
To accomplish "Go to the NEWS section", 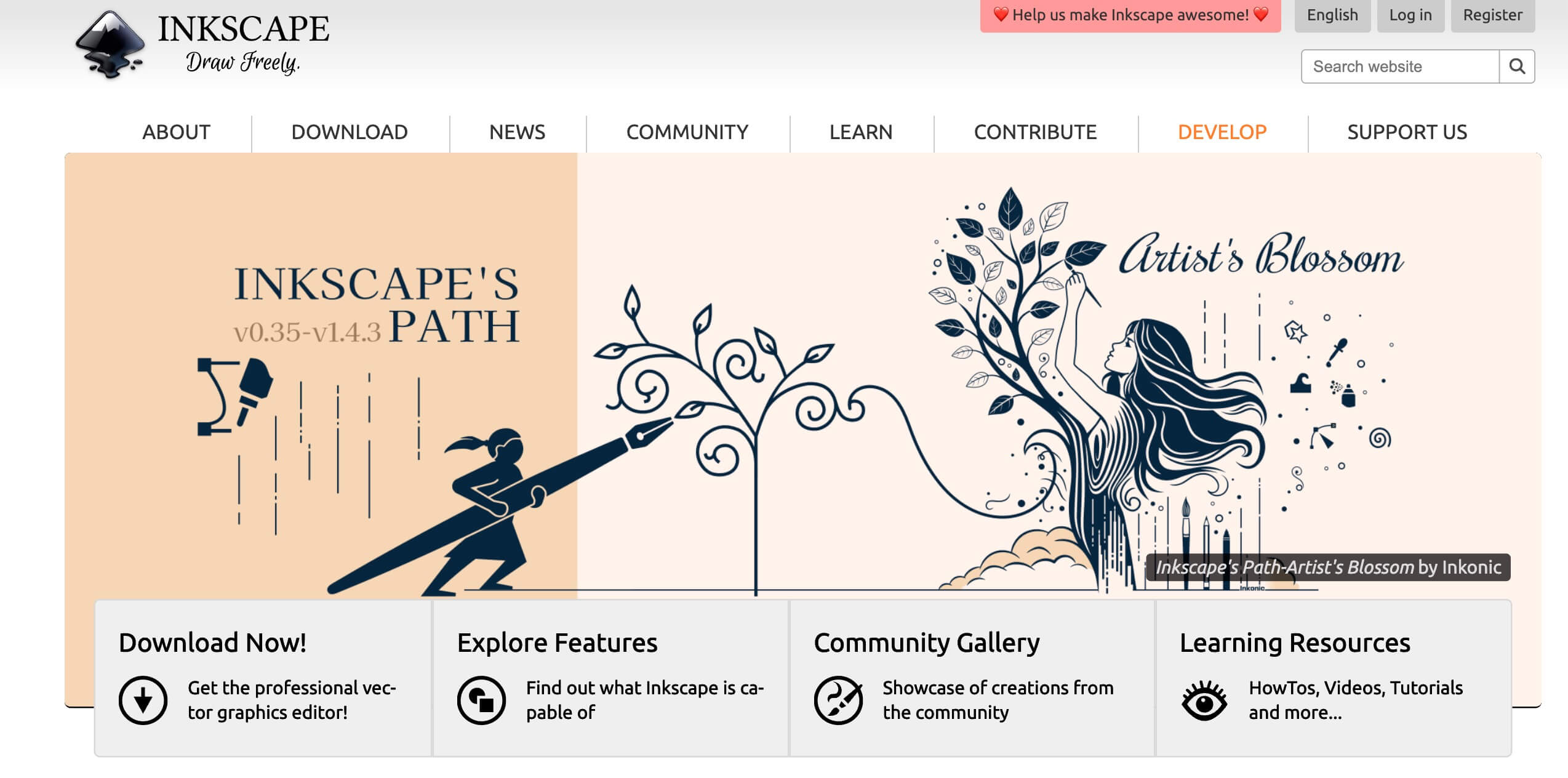I will pos(517,132).
